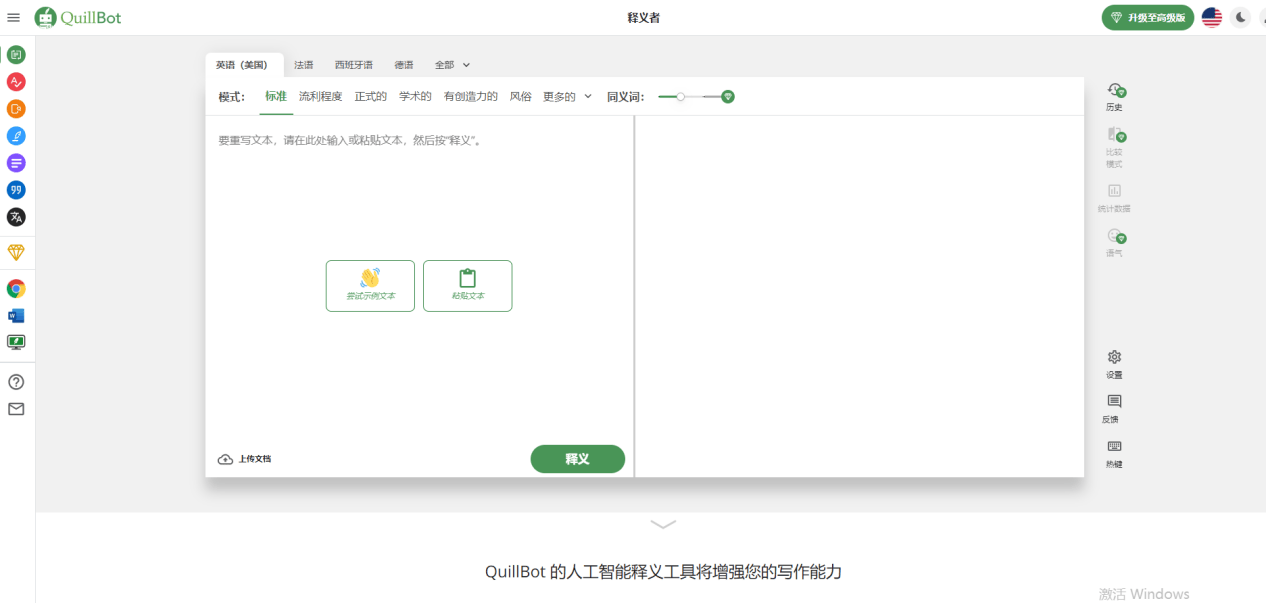Open the Summarizer tool in sidebar
1266x603 pixels.
[x=16, y=163]
